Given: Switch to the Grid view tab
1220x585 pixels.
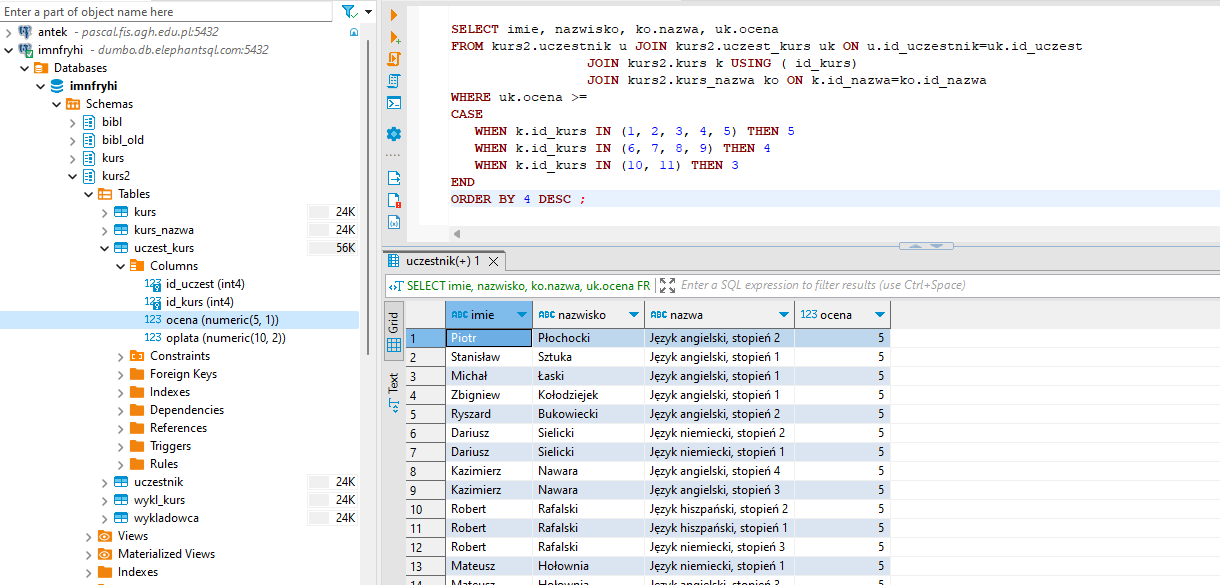Looking at the screenshot, I should (x=394, y=333).
